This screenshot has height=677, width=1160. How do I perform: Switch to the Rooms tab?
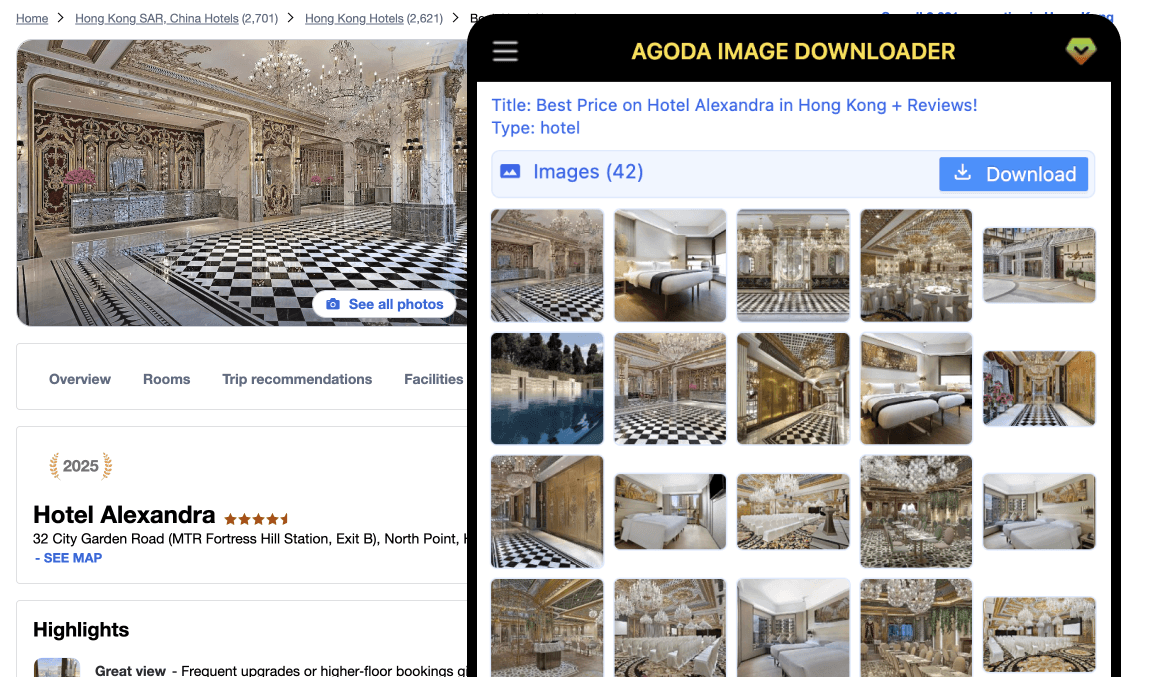166,379
